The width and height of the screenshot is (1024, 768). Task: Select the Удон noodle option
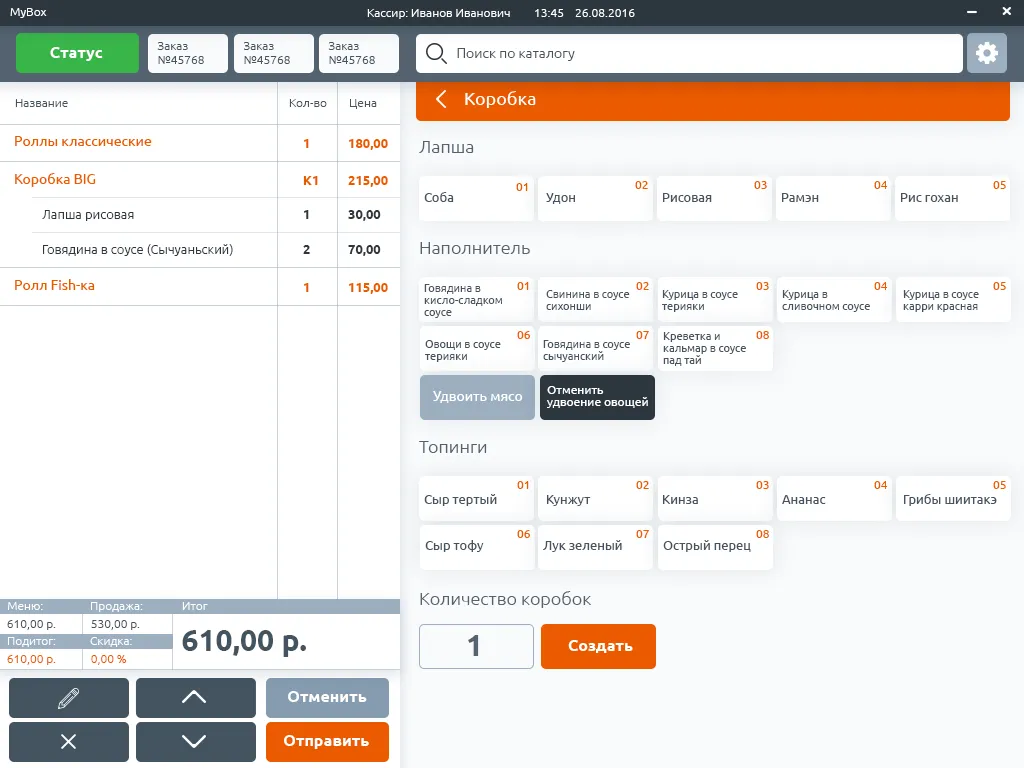click(594, 198)
